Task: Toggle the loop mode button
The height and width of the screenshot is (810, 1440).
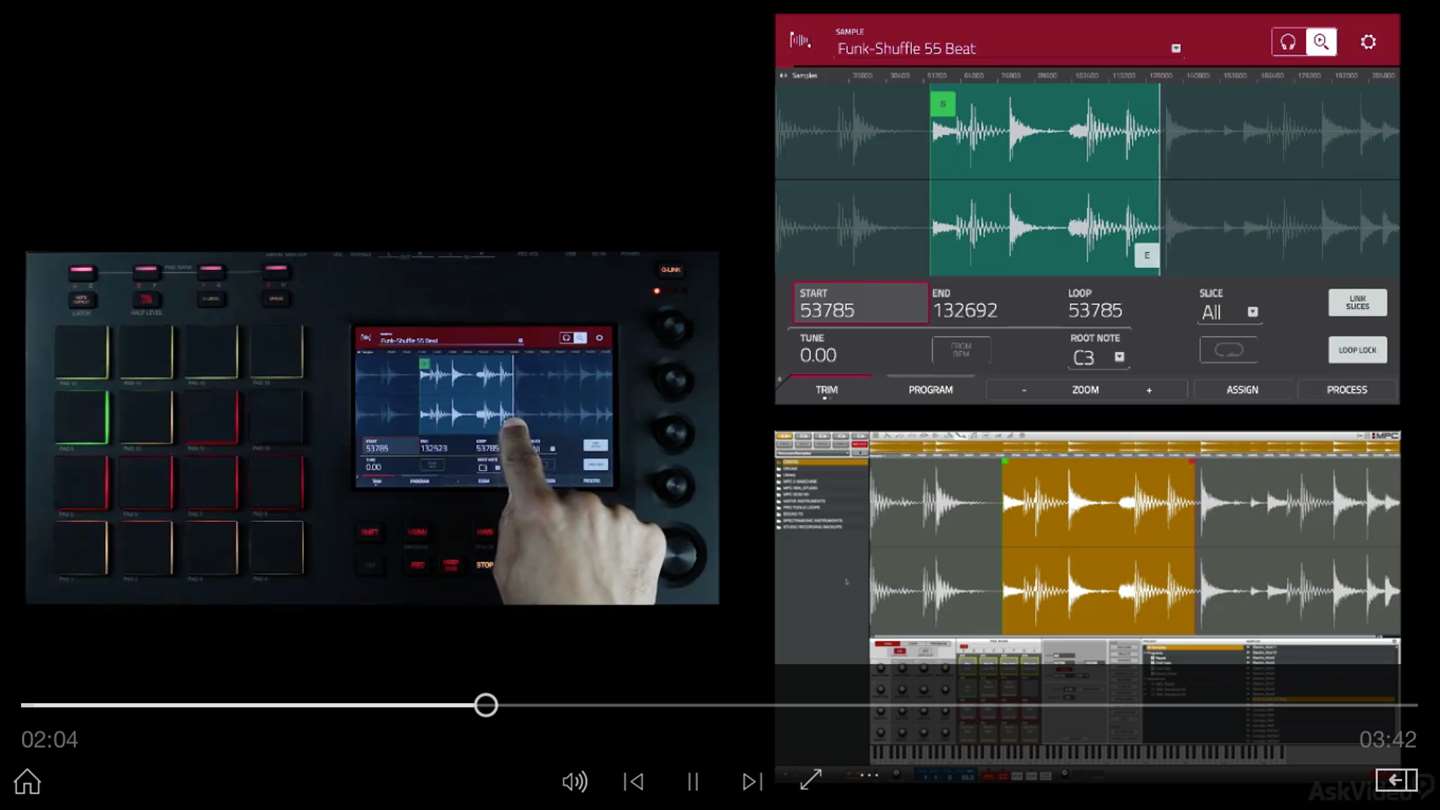Action: point(1229,350)
